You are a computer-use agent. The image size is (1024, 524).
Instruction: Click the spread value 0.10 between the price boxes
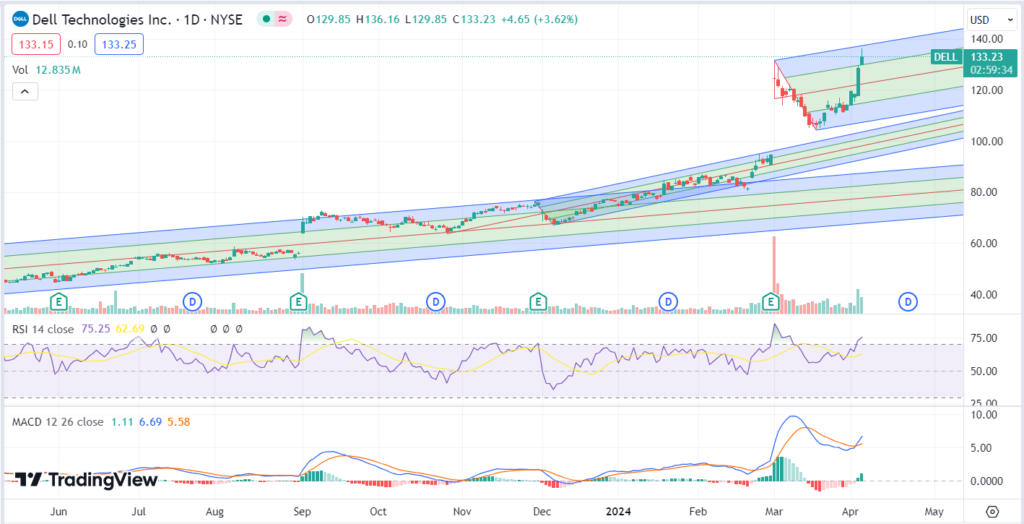tap(78, 44)
